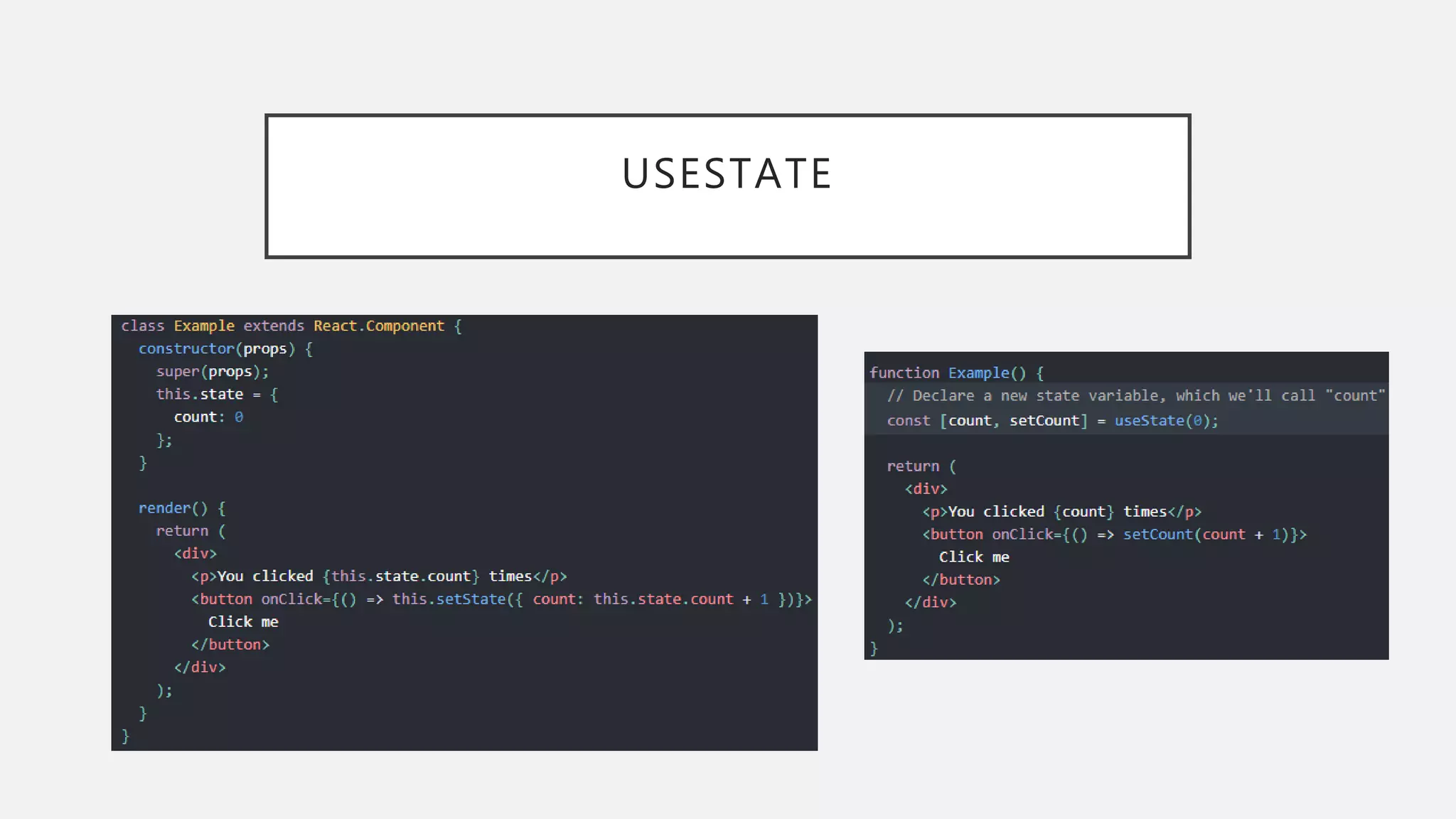Screen dimensions: 1456x819
Task: Click 'You clicked {count} times' line
Action: [x=1061, y=512]
